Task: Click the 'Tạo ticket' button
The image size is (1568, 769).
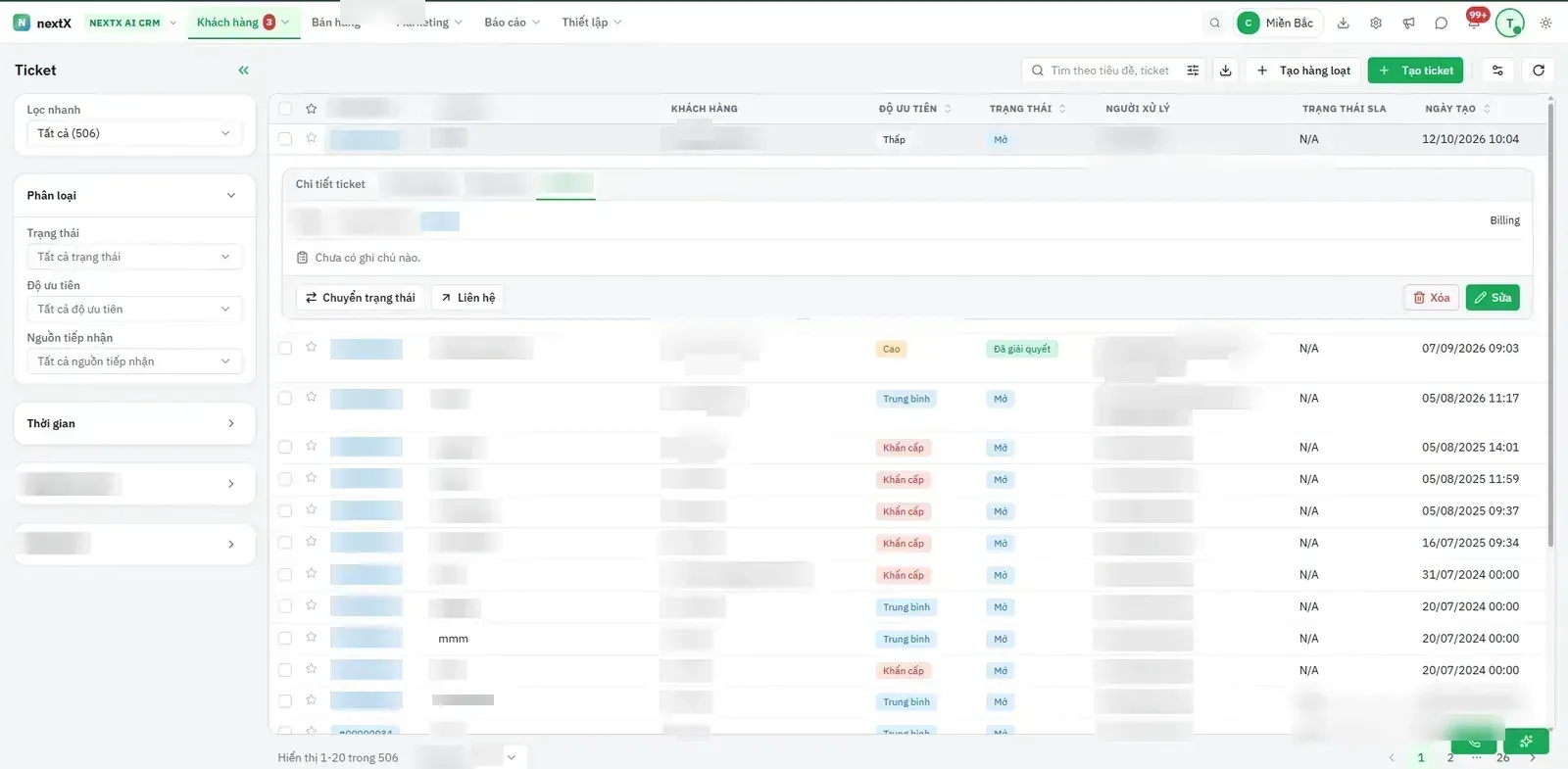Action: pyautogui.click(x=1415, y=71)
